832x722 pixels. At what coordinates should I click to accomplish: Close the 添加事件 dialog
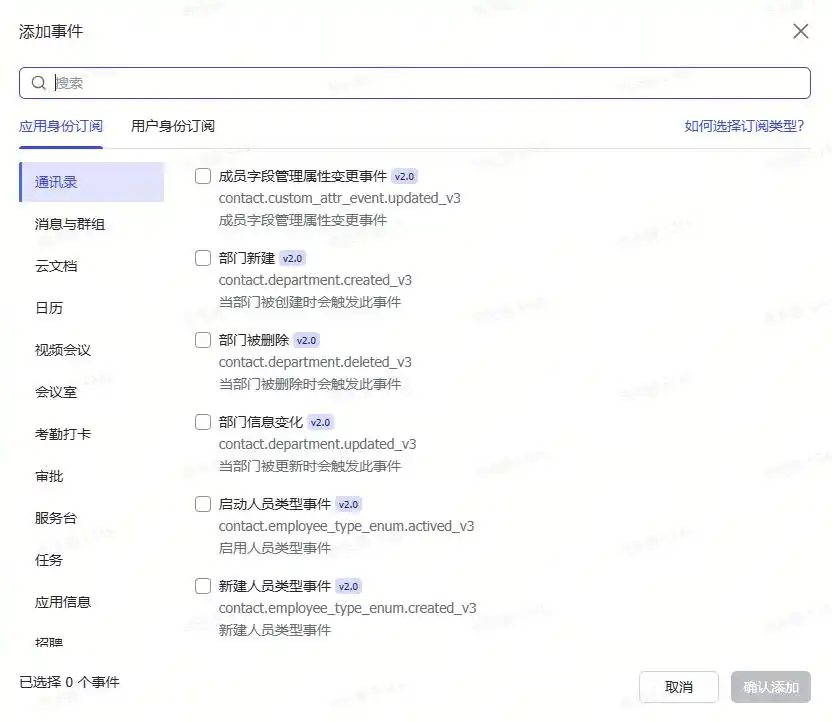pyautogui.click(x=800, y=31)
